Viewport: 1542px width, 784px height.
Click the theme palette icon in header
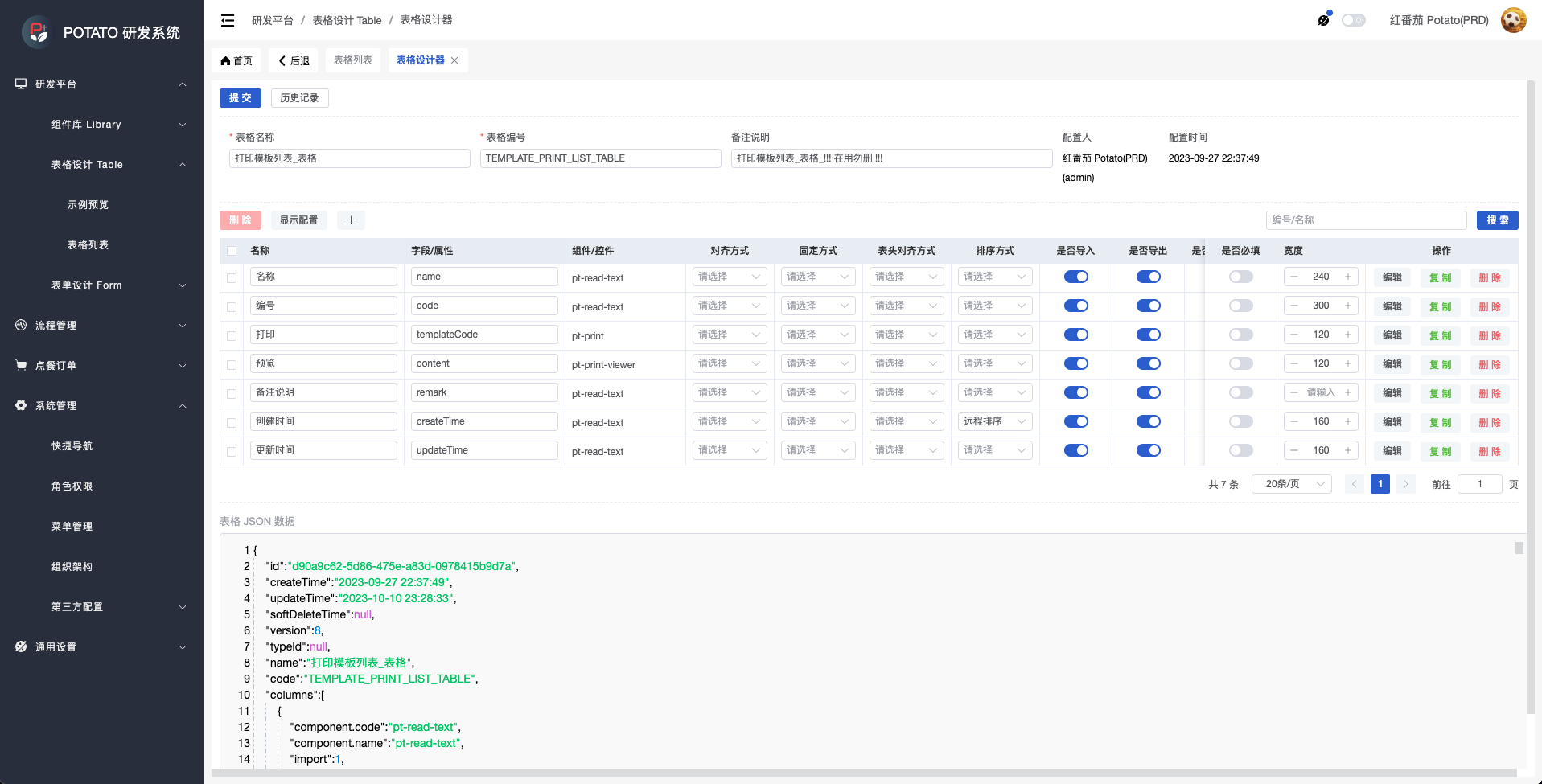tap(1324, 19)
